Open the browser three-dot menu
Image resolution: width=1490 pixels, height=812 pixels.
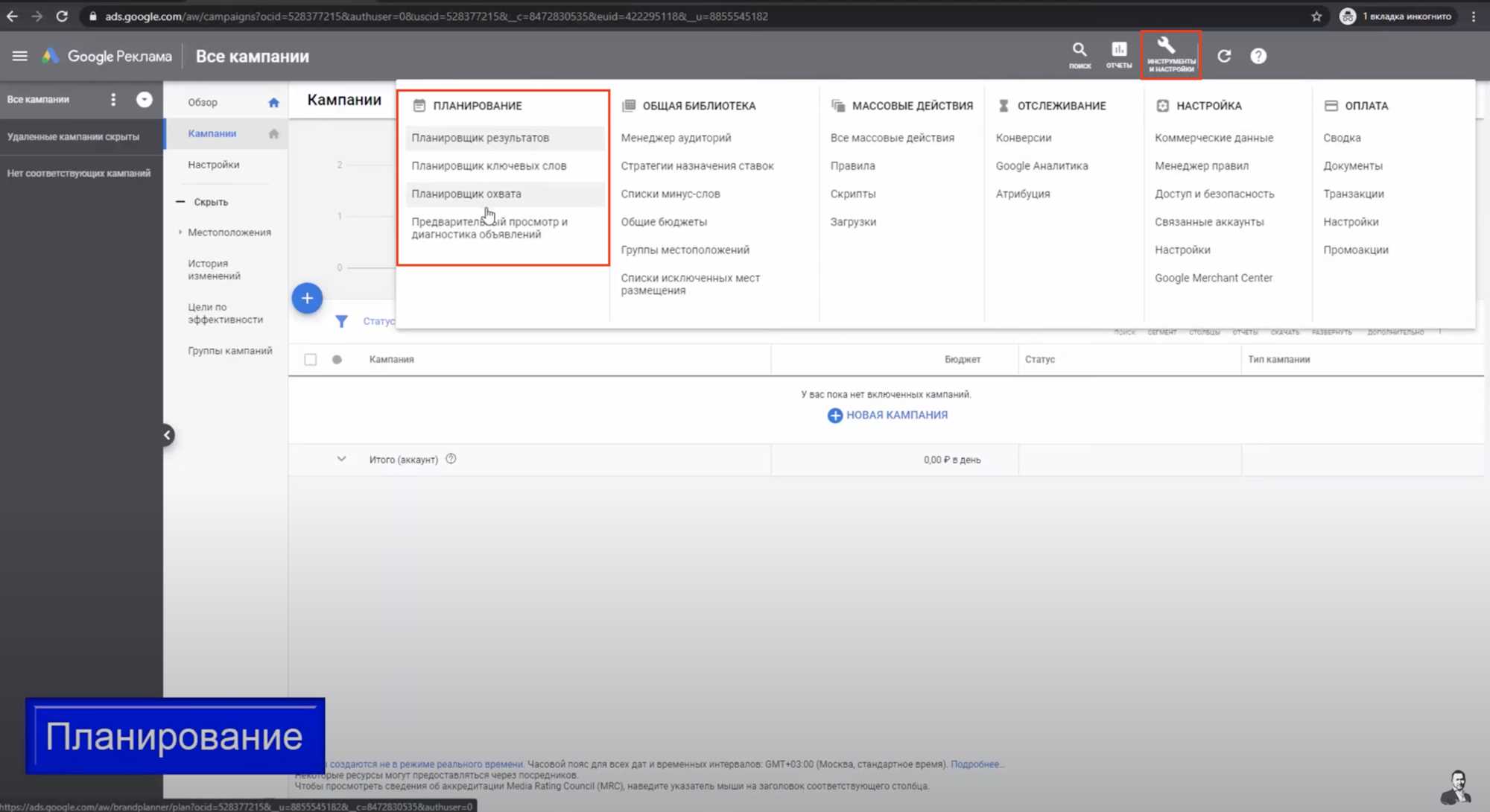1474,16
